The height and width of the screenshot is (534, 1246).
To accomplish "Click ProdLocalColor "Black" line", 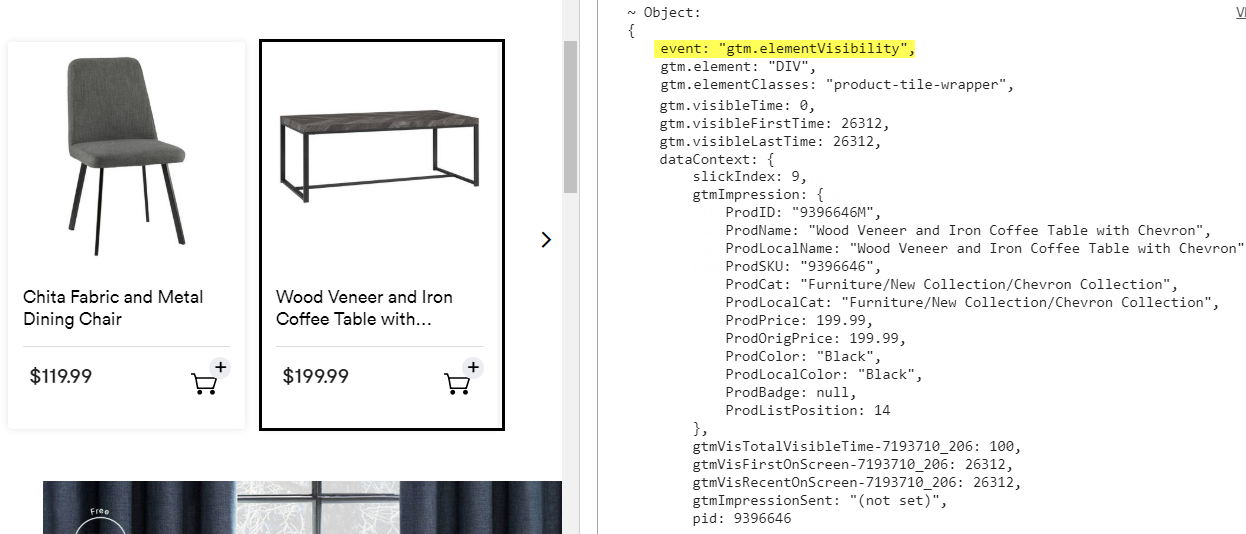I will 825,374.
